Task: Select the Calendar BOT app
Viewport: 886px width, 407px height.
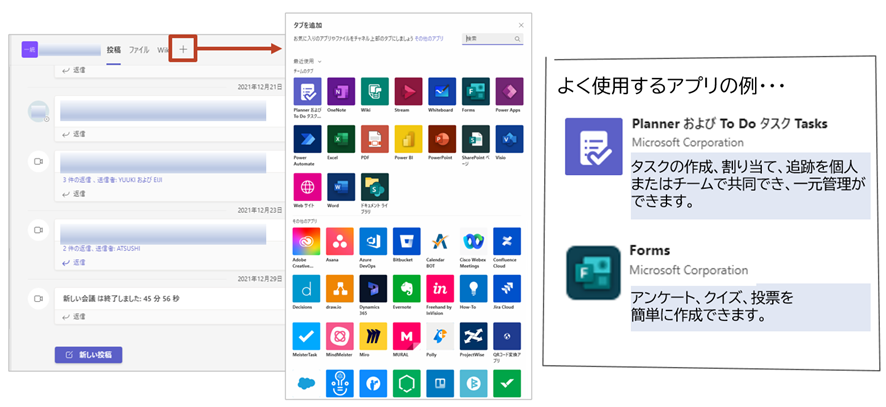Action: point(440,241)
